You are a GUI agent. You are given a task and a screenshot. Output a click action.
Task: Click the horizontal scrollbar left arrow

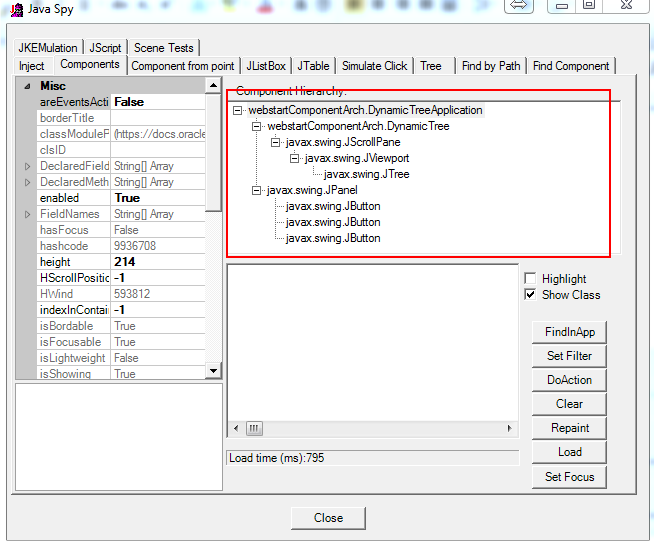click(236, 428)
